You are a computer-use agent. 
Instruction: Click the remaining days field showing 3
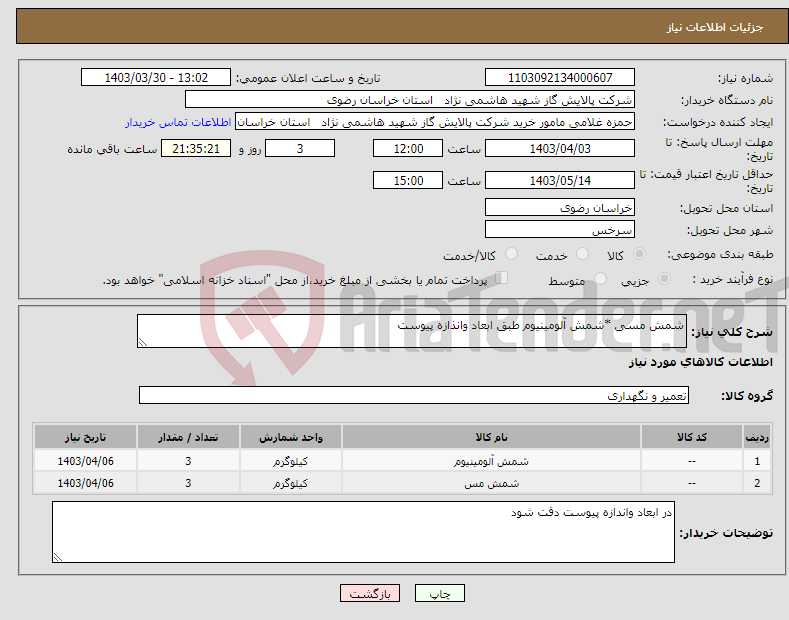[300, 148]
